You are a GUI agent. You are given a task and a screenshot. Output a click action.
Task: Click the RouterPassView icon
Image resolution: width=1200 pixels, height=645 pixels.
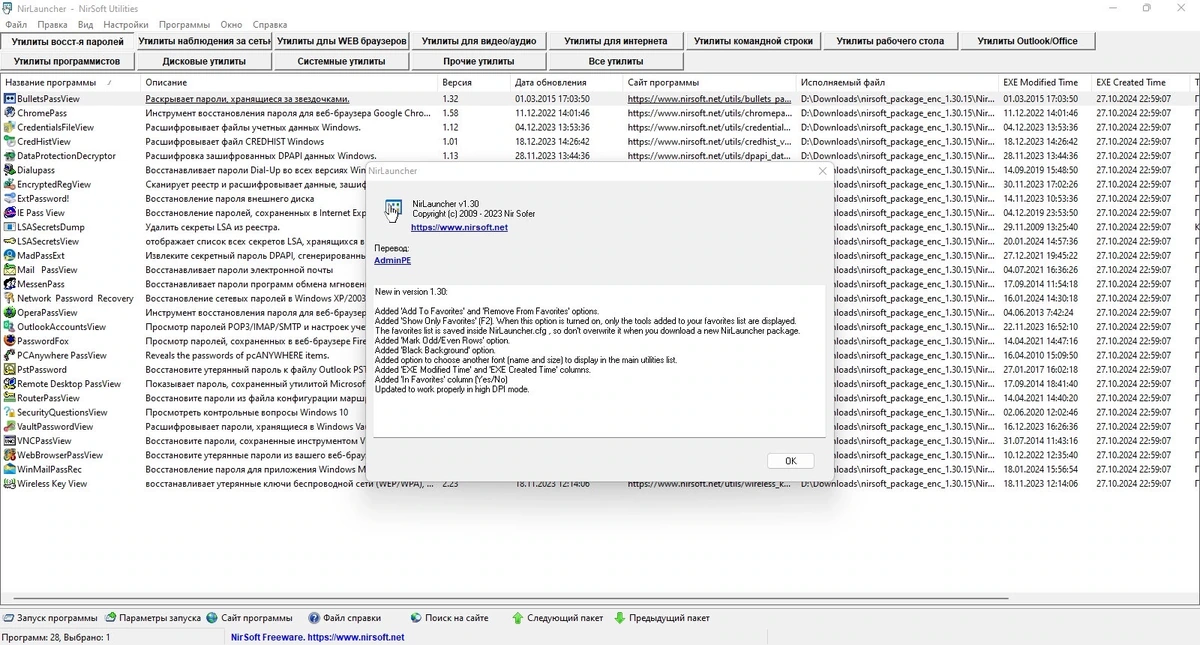[x=9, y=398]
